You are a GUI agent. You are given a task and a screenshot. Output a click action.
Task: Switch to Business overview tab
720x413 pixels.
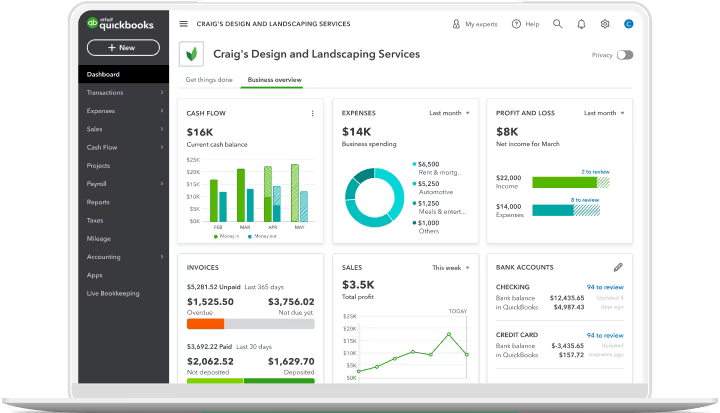coord(275,80)
